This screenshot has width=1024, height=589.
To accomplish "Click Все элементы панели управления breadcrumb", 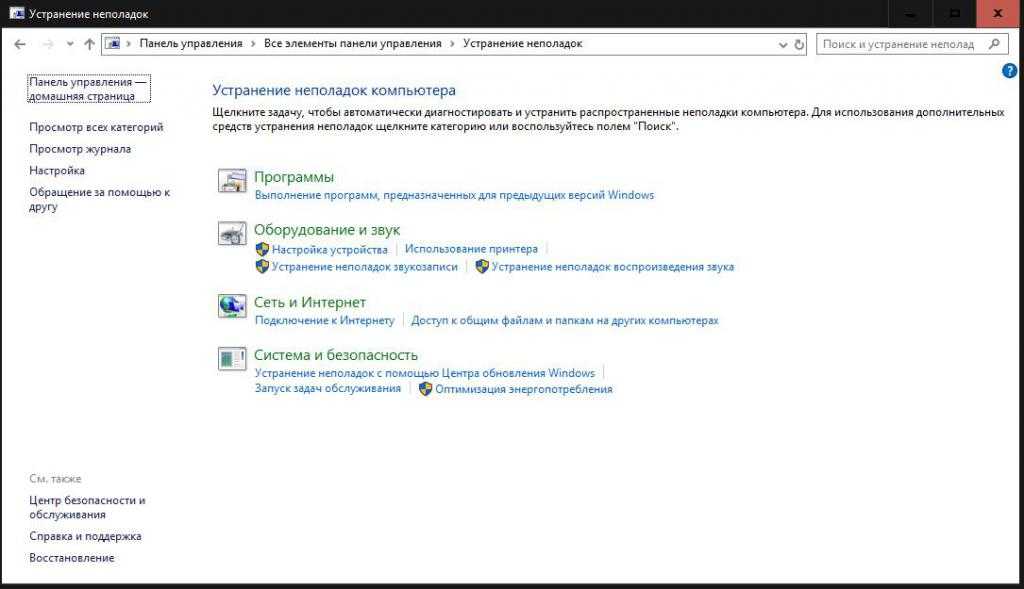I will [353, 44].
